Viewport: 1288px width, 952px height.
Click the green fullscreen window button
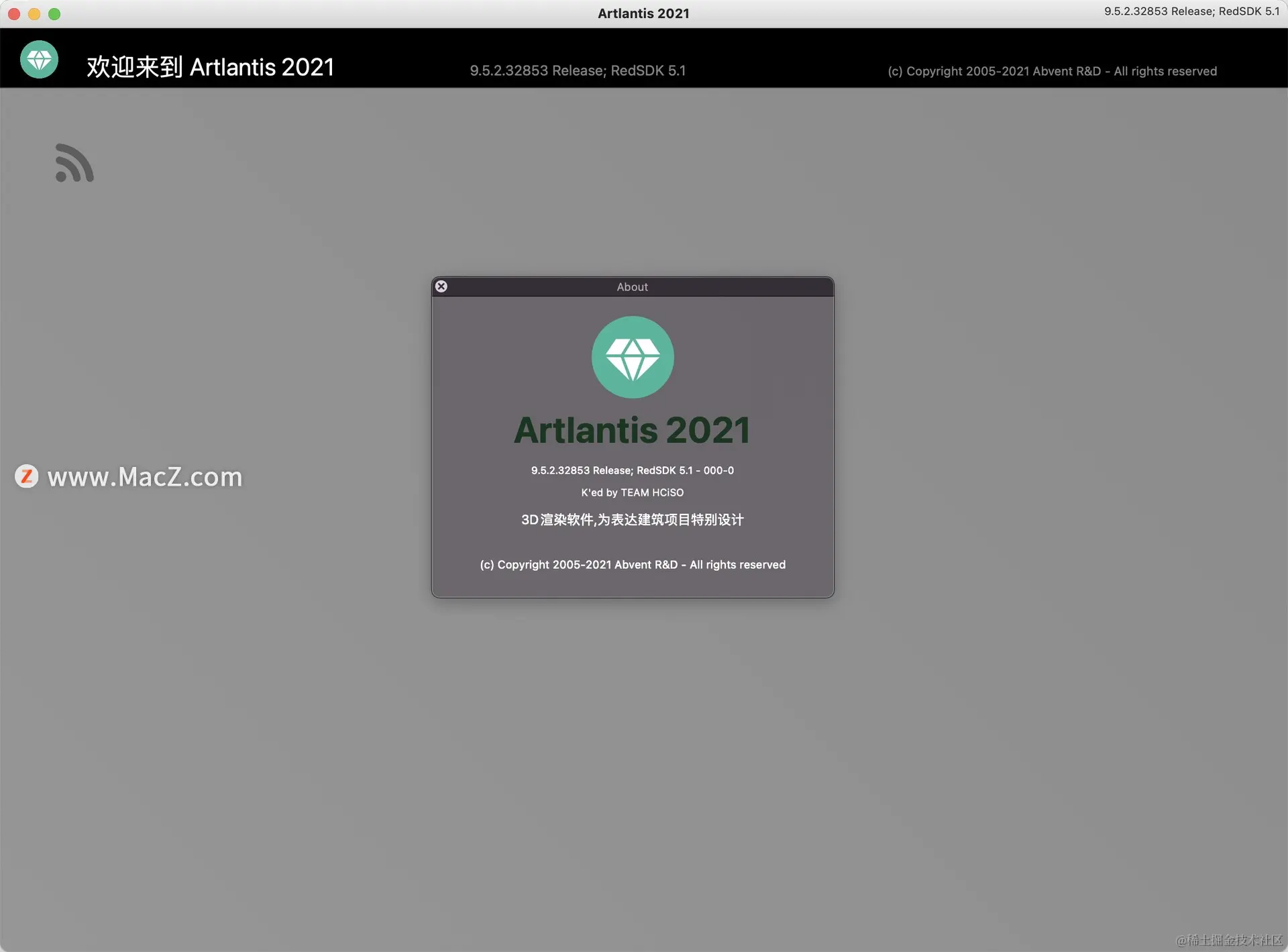point(55,13)
